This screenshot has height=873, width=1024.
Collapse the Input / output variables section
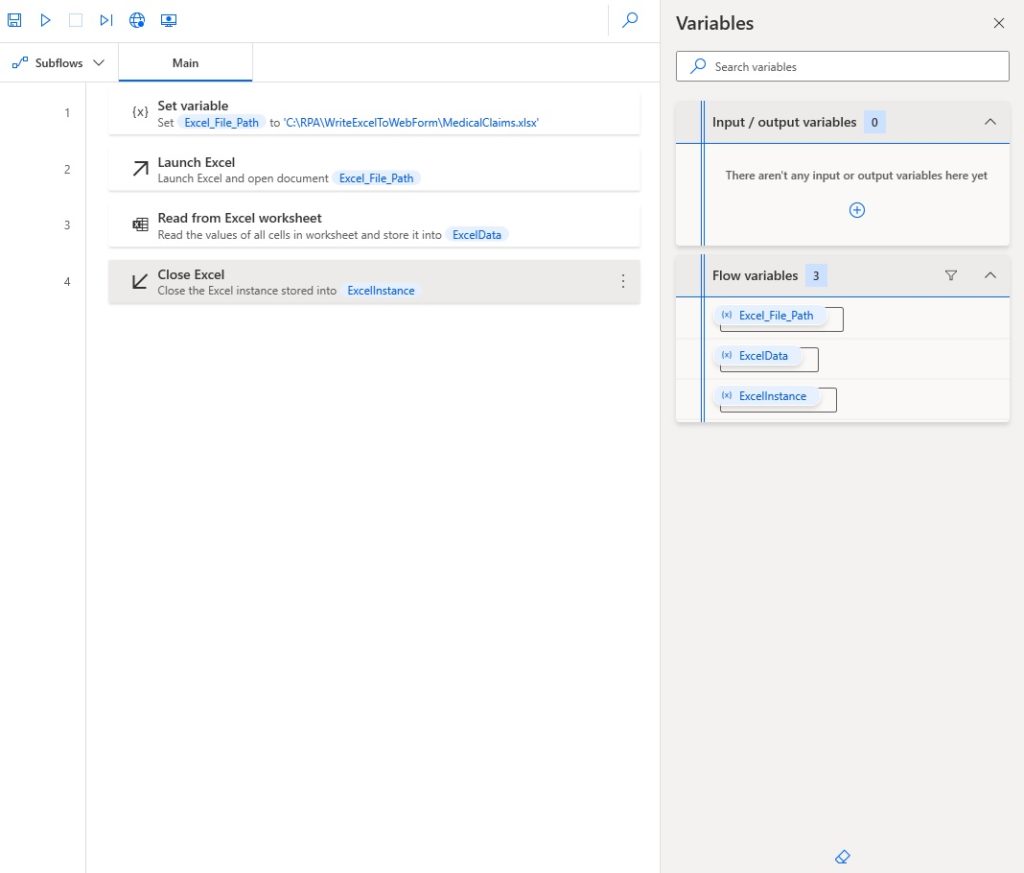tap(990, 121)
